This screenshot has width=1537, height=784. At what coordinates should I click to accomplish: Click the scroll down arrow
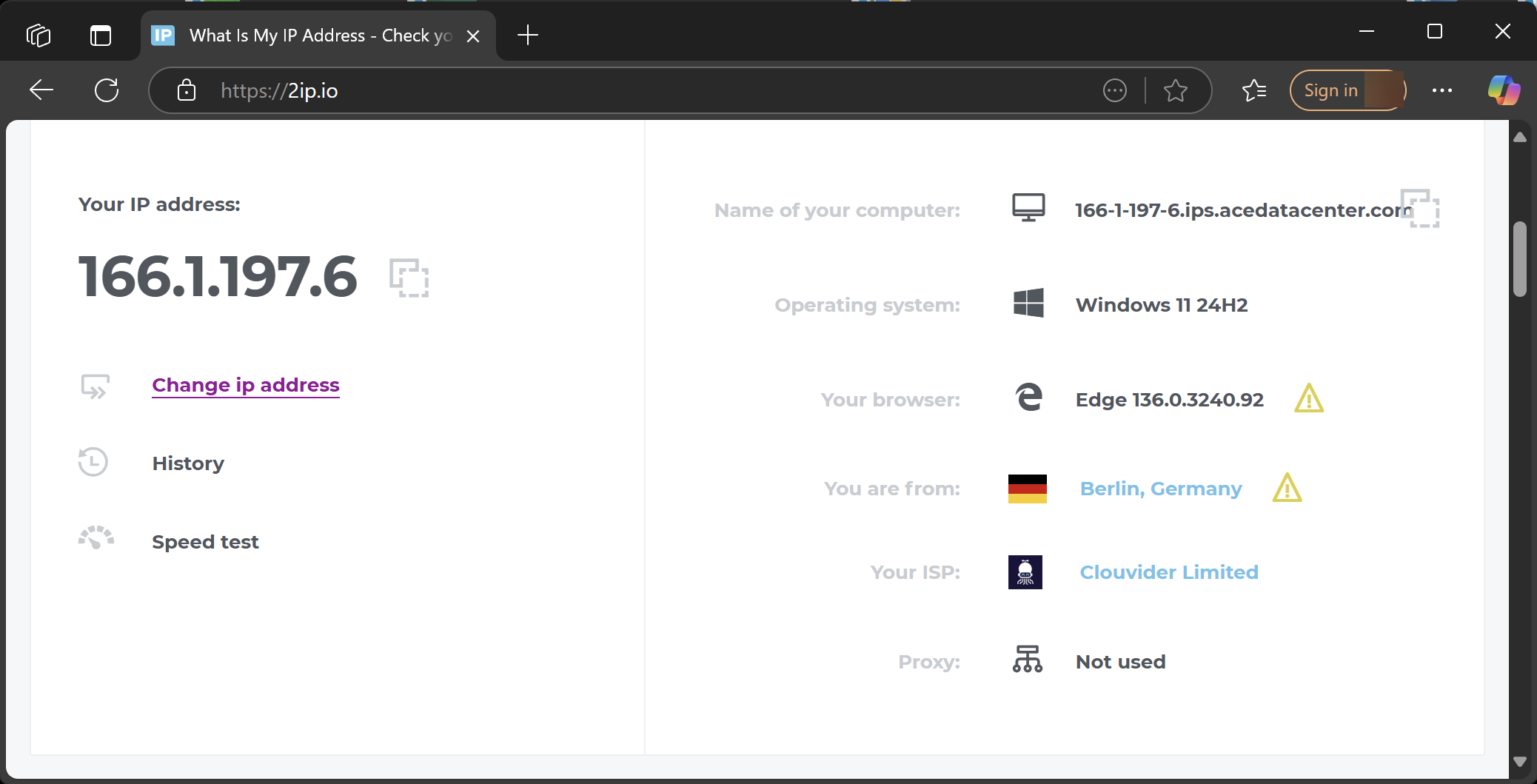(x=1520, y=762)
